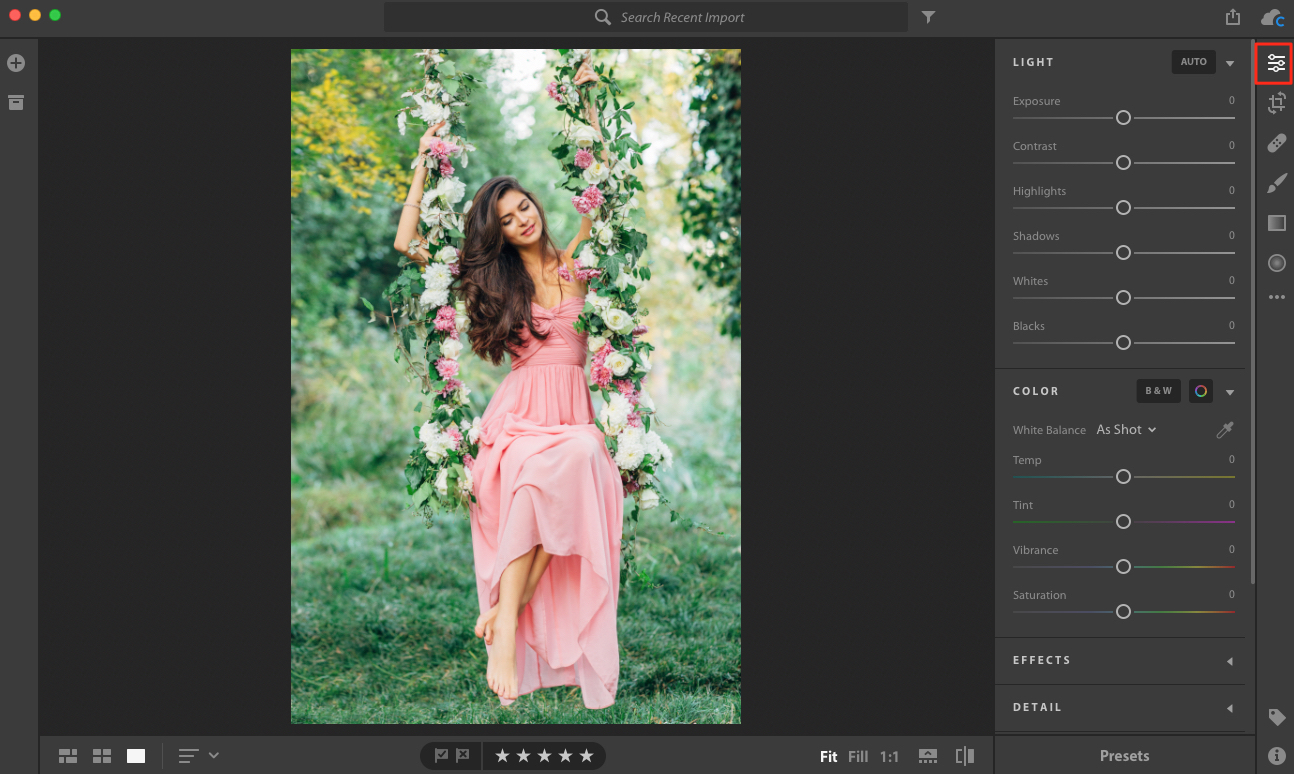The width and height of the screenshot is (1294, 774).
Task: Pick the White Balance eyedropper selector
Action: (1224, 430)
